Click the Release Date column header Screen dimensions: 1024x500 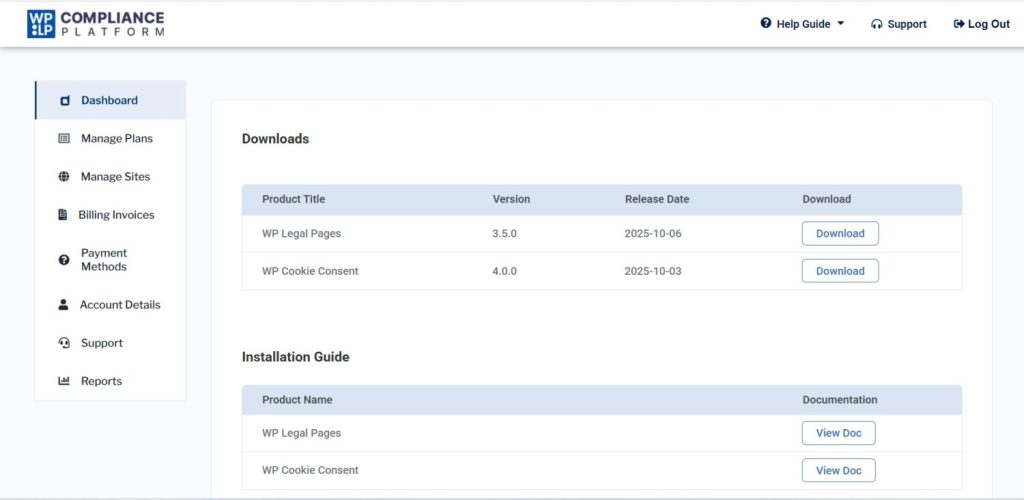[657, 199]
